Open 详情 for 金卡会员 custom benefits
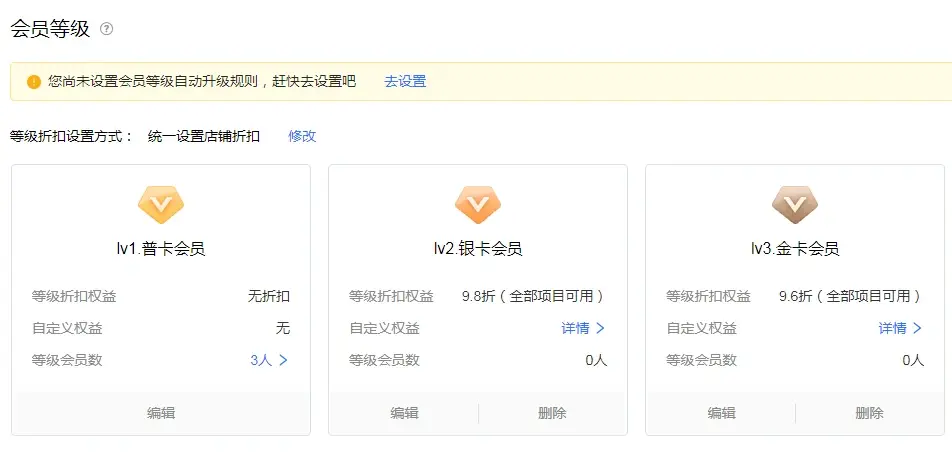Viewport: 952px width, 470px height. [x=900, y=329]
